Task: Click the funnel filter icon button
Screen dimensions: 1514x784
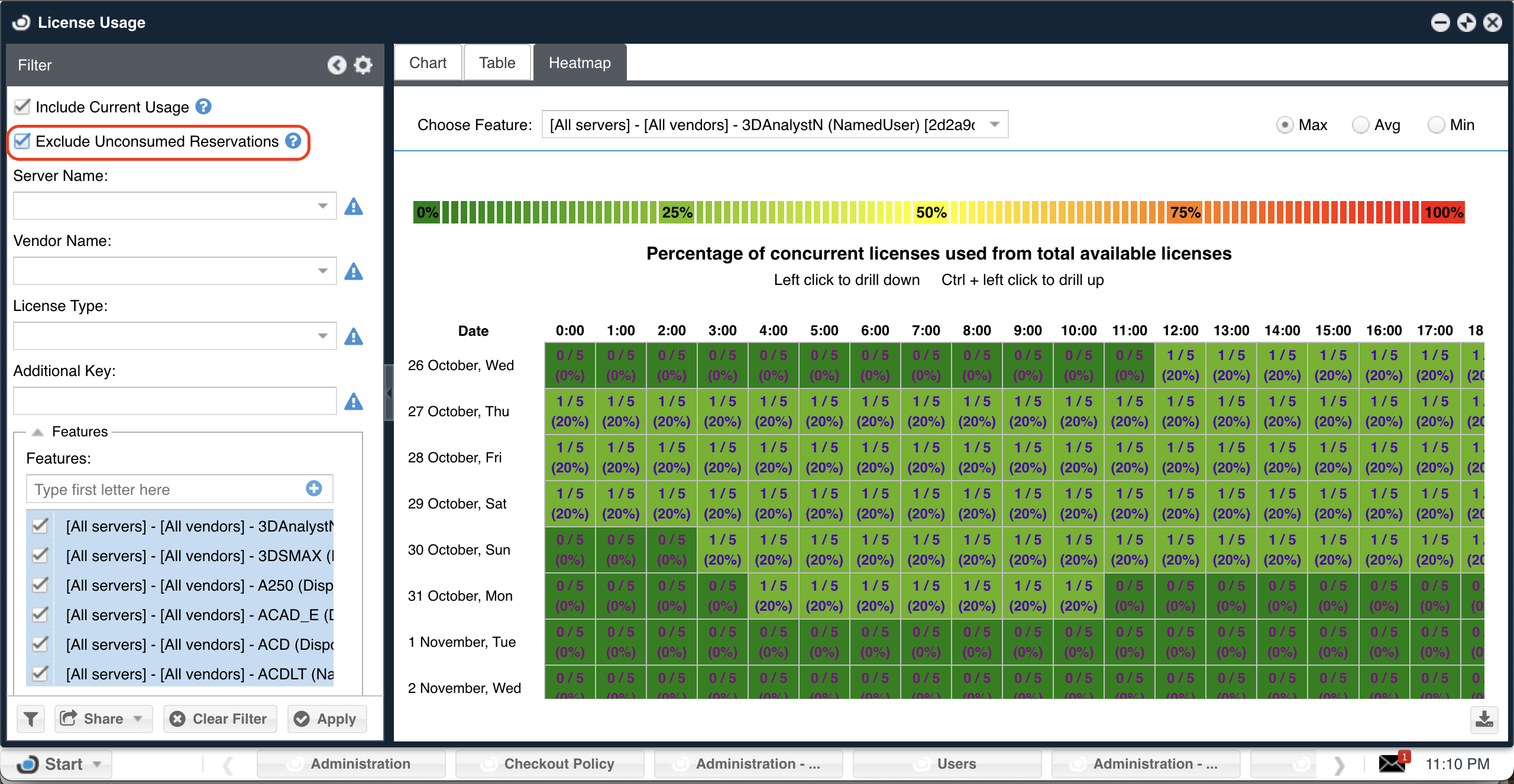Action: [31, 718]
